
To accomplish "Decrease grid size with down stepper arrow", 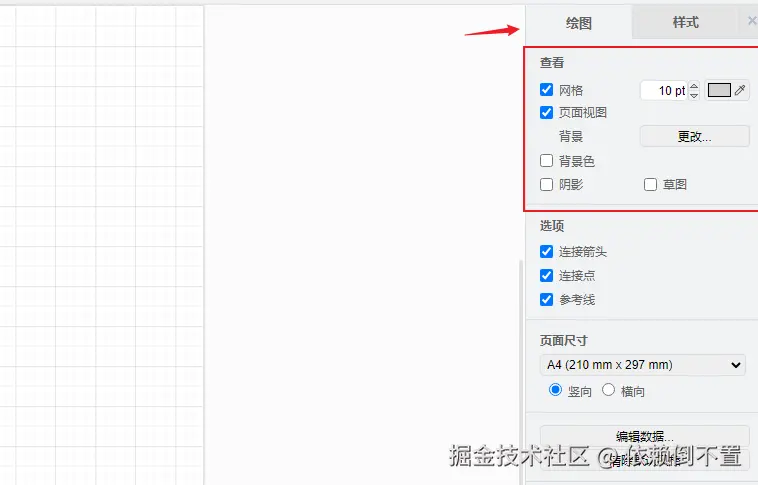I will pos(694,95).
